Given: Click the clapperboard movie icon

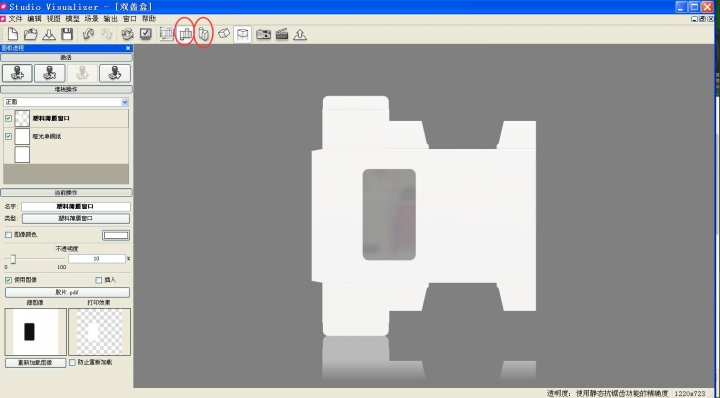Looking at the screenshot, I should tap(281, 34).
